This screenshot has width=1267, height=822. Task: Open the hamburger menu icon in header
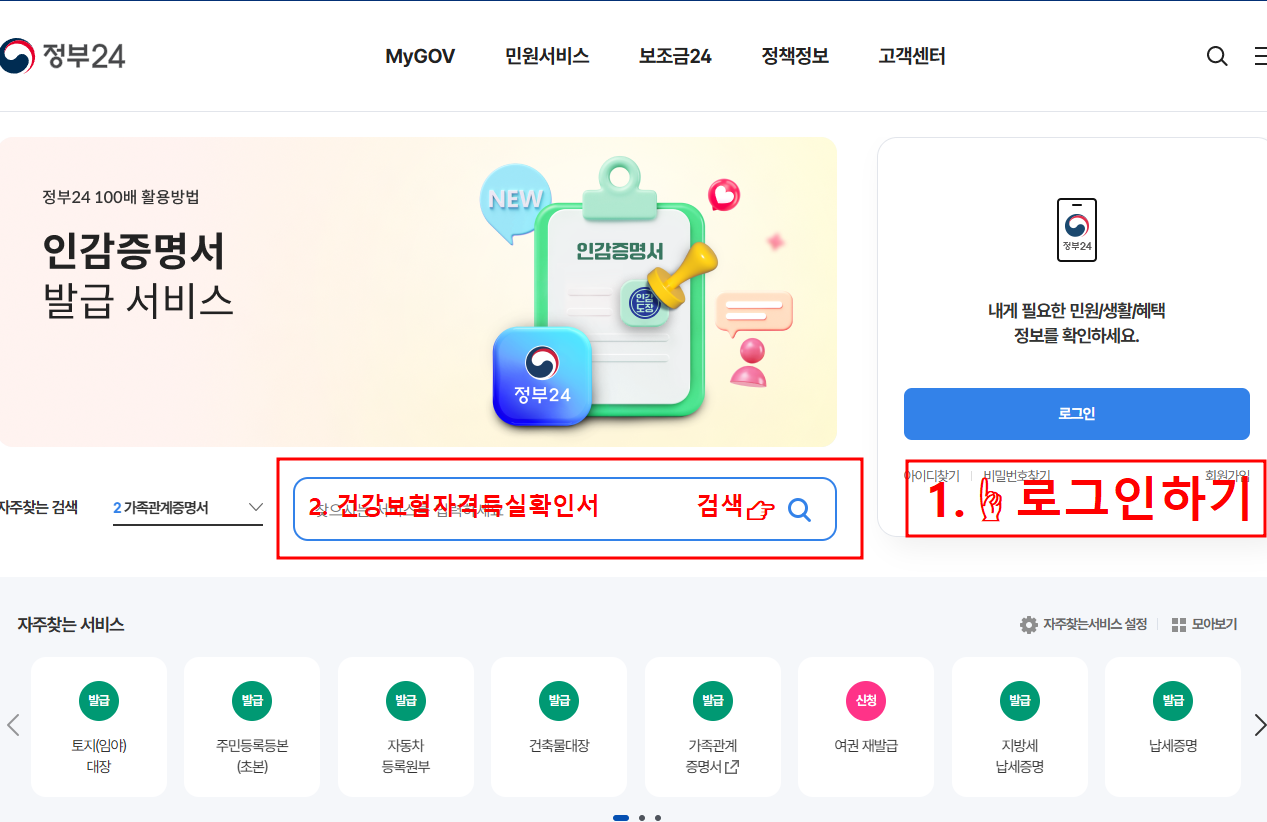[x=1260, y=57]
